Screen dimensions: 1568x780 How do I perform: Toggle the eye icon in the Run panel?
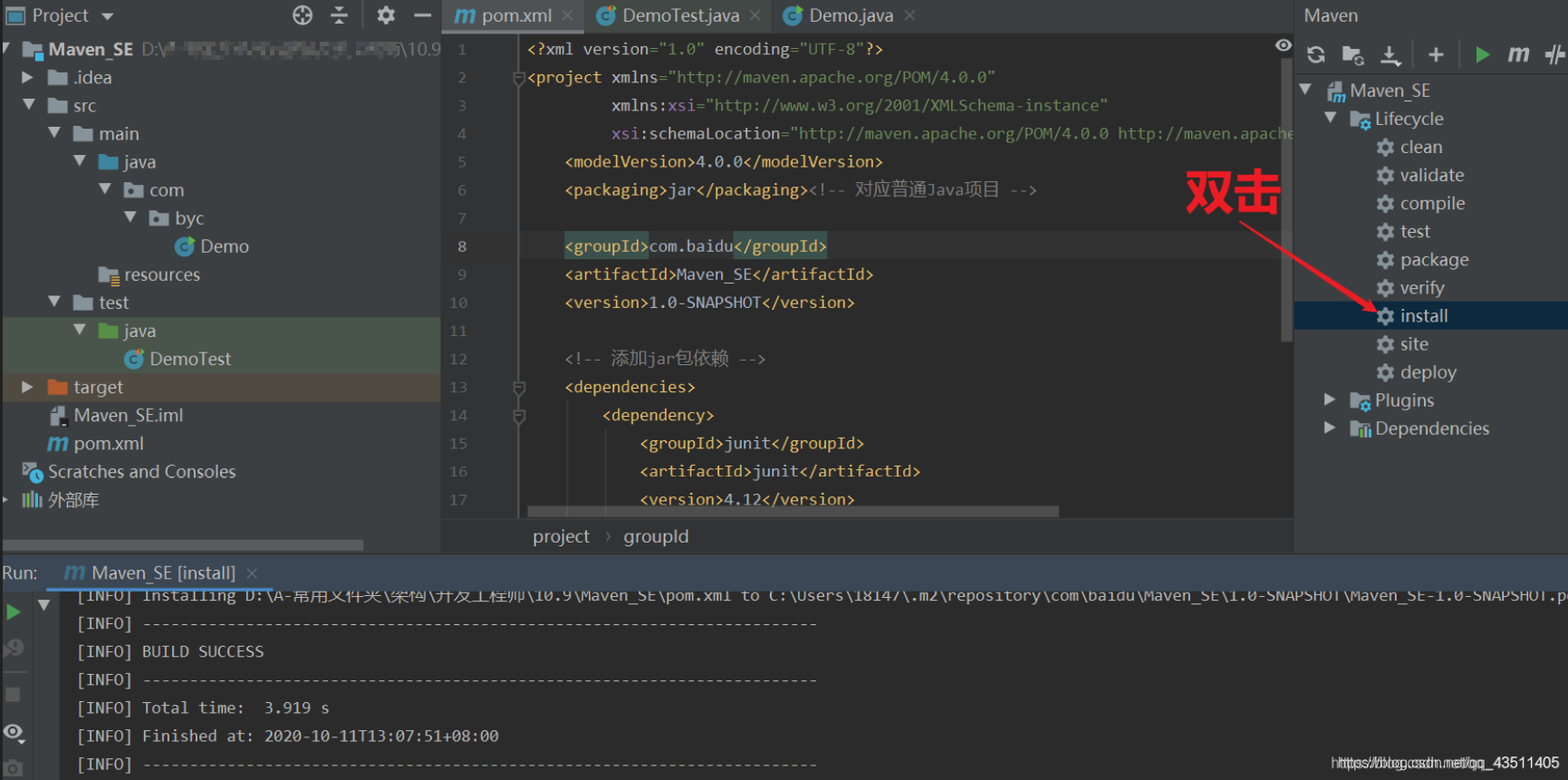[x=14, y=732]
